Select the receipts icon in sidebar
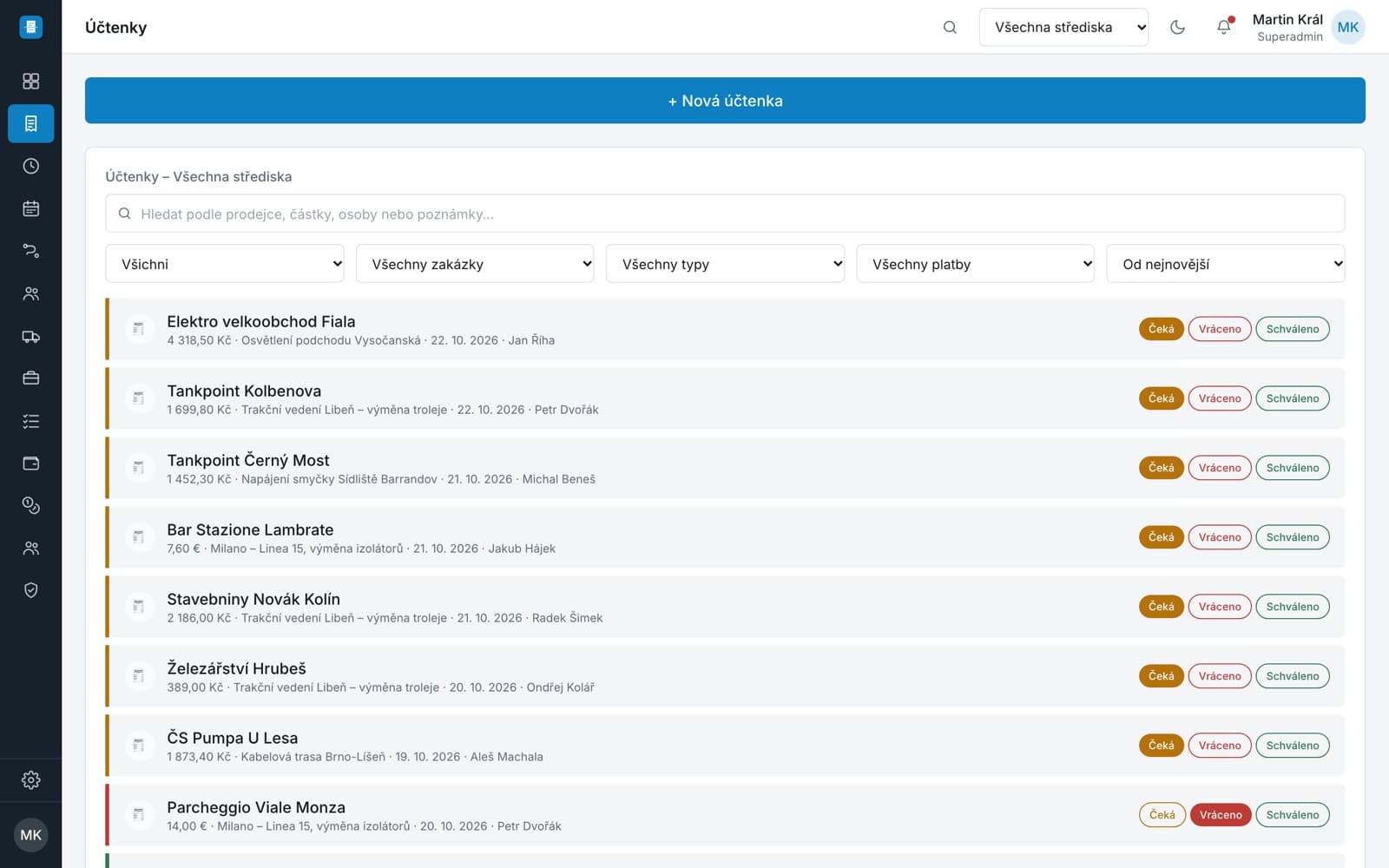 tap(30, 123)
